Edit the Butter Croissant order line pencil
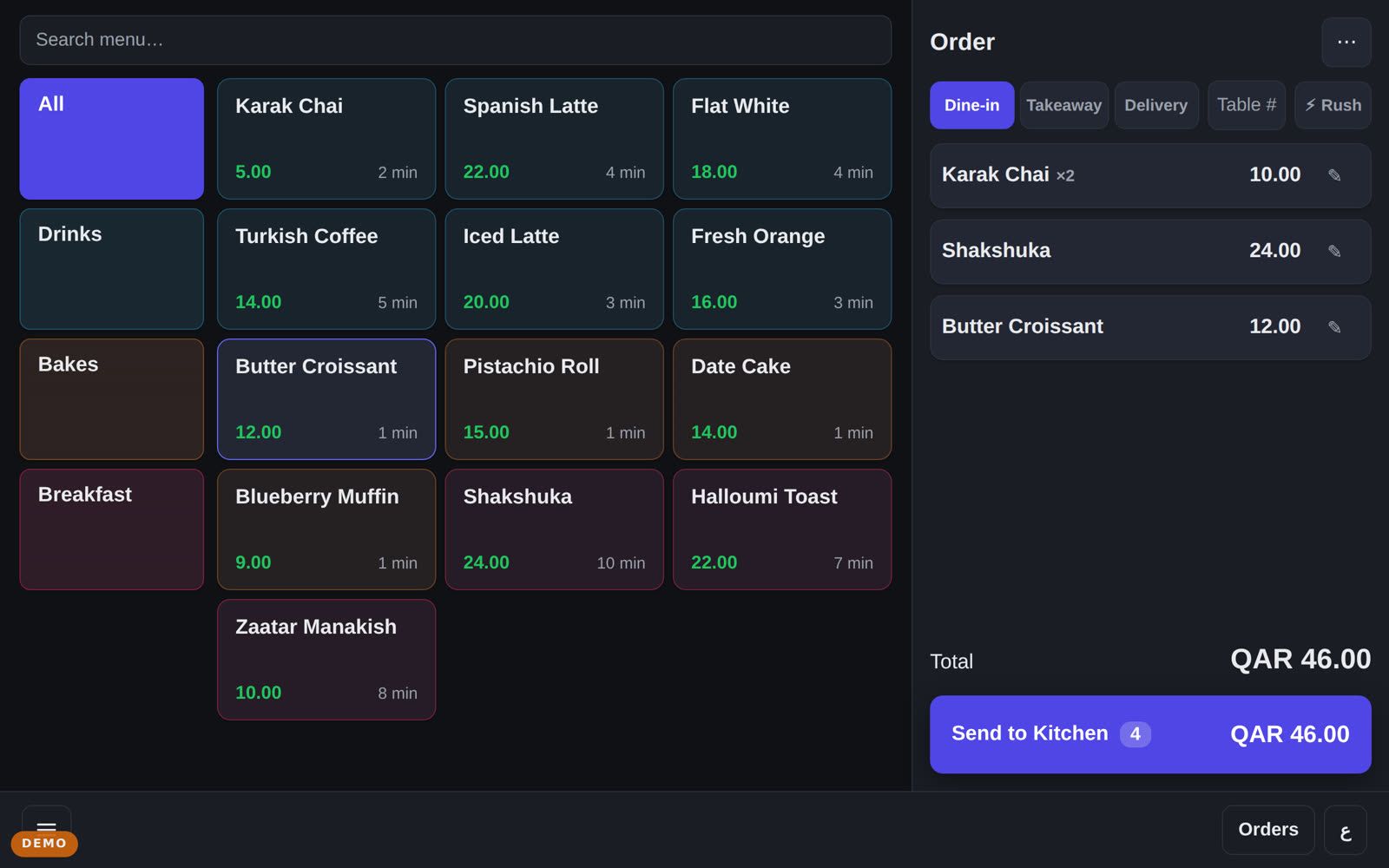 click(1334, 327)
